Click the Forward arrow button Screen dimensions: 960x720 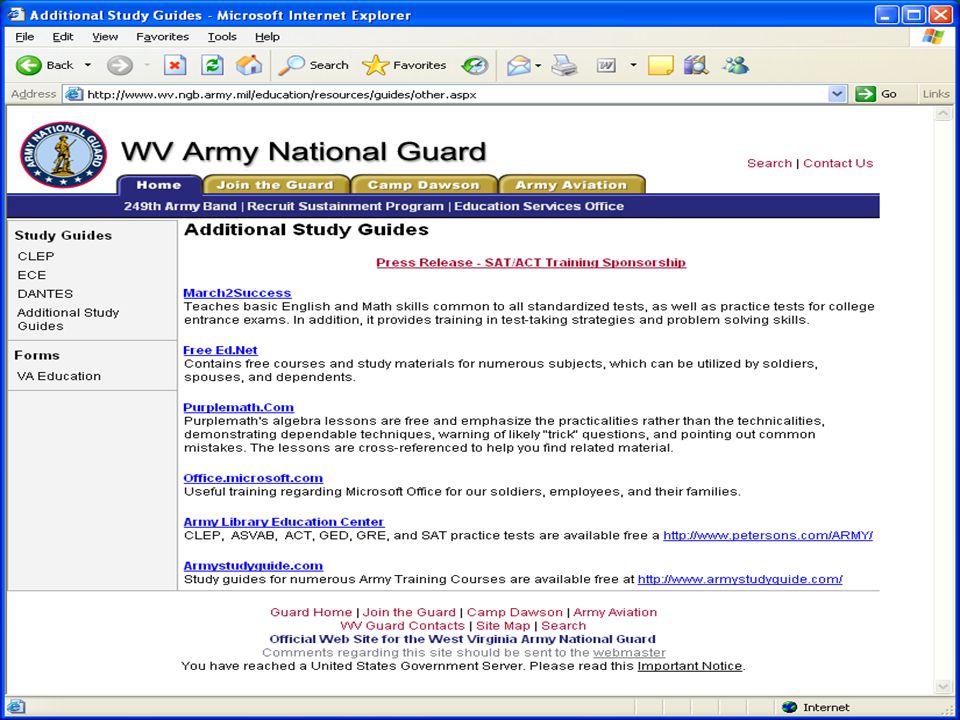(119, 65)
